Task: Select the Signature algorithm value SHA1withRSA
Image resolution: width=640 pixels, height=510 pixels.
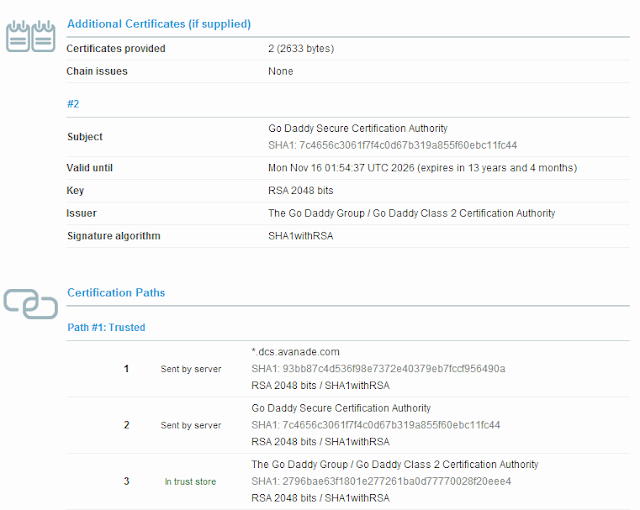Action: 300,236
